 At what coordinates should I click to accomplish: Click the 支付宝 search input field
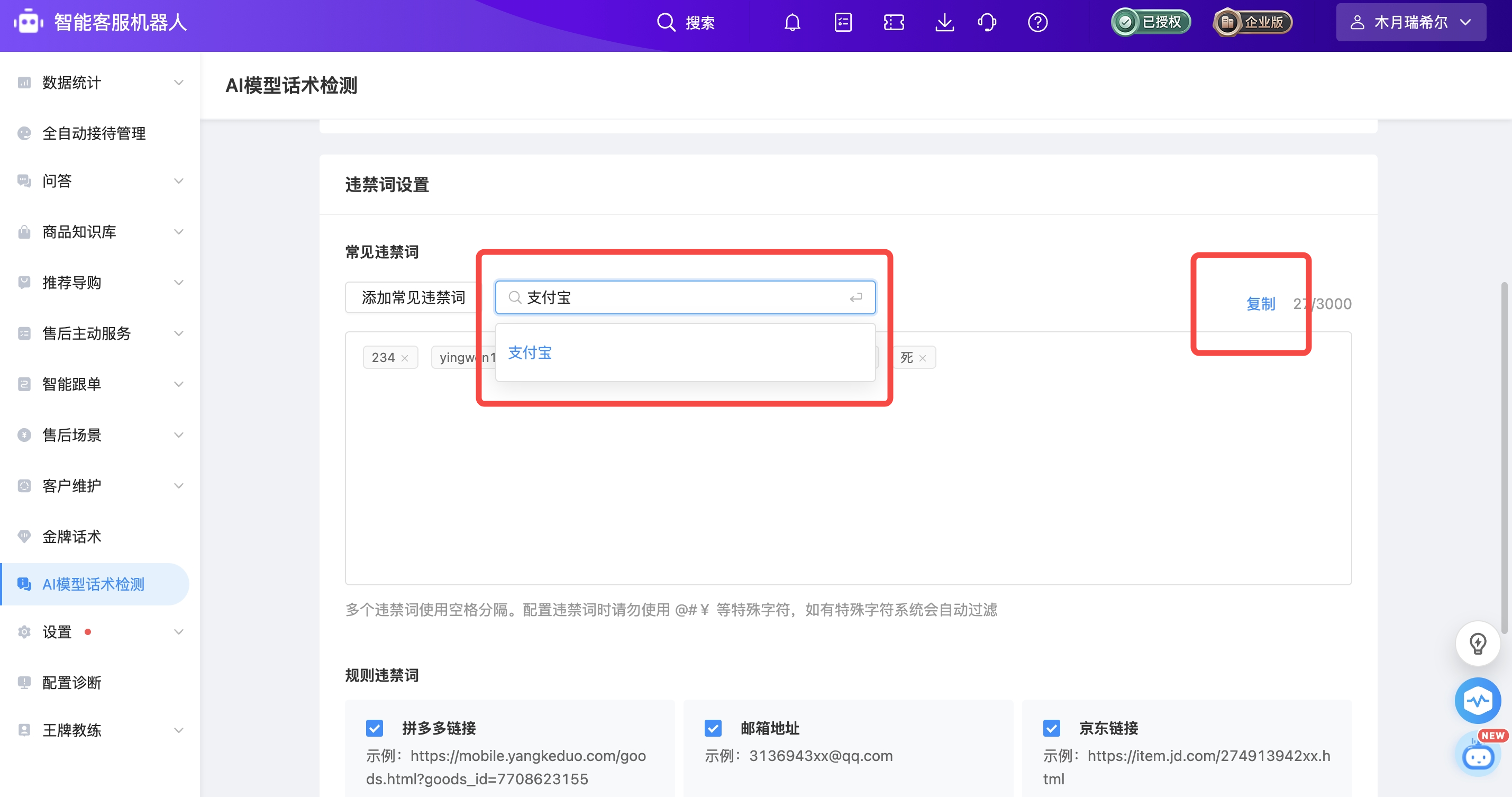(685, 298)
